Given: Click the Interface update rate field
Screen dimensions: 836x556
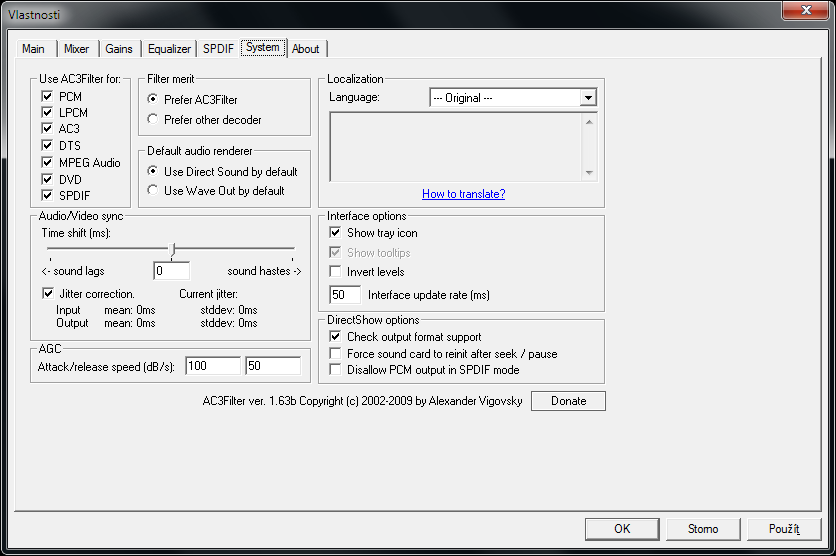Looking at the screenshot, I should 345,295.
